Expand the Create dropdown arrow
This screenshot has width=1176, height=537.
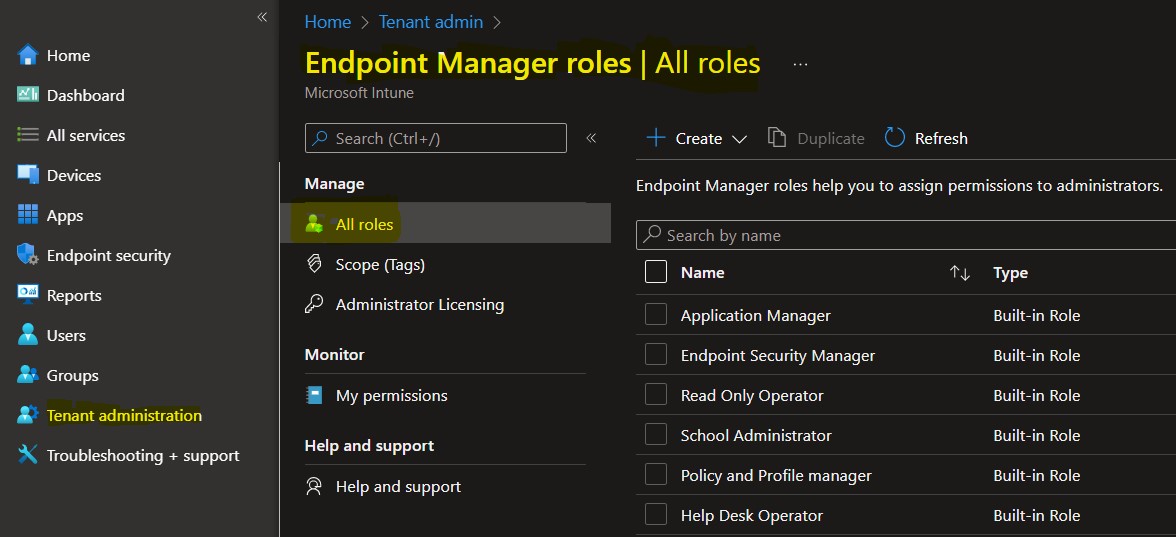click(739, 140)
